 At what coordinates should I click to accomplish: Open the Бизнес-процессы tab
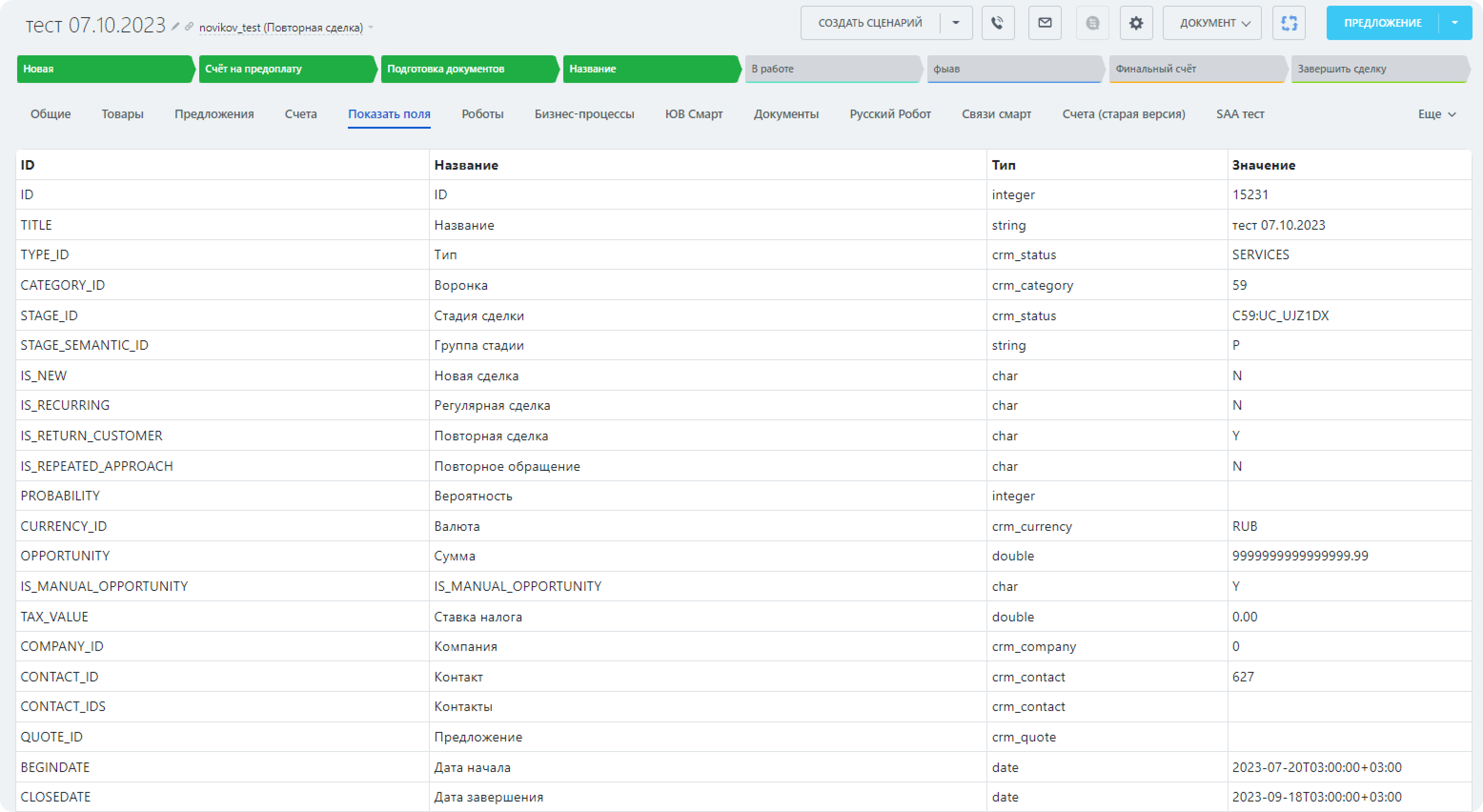tap(584, 114)
